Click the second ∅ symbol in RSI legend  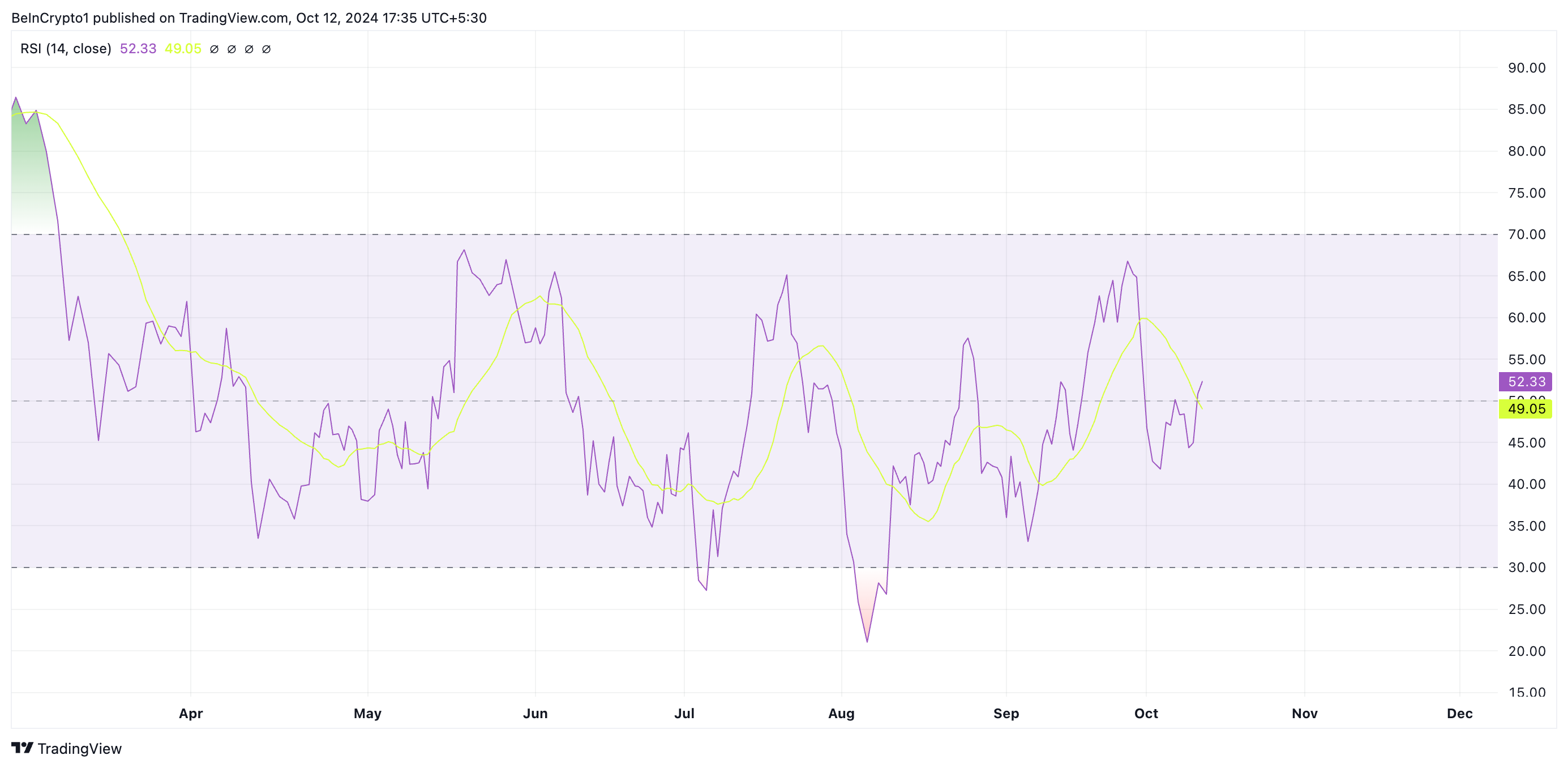coord(232,49)
